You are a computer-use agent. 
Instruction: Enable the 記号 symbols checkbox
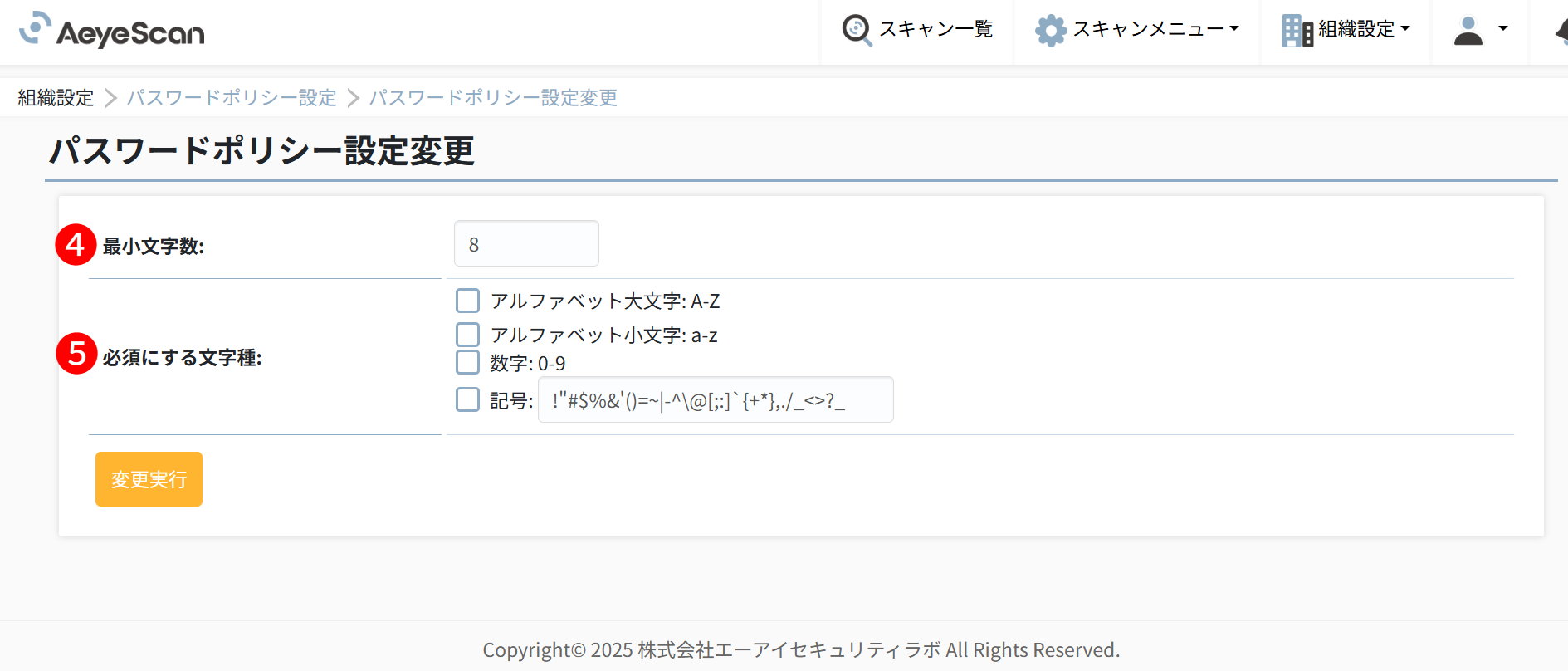click(468, 399)
